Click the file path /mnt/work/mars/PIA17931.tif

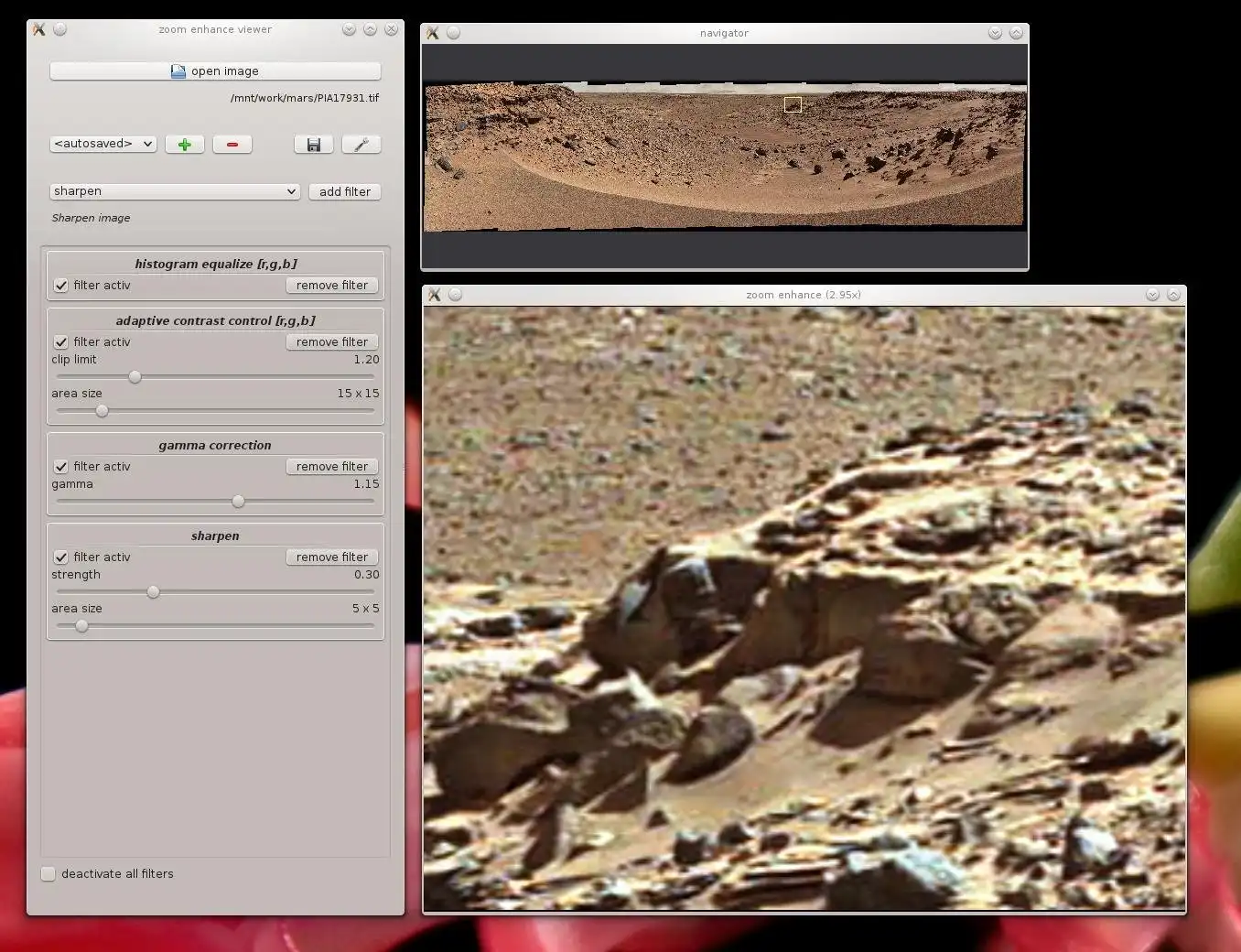coord(305,98)
